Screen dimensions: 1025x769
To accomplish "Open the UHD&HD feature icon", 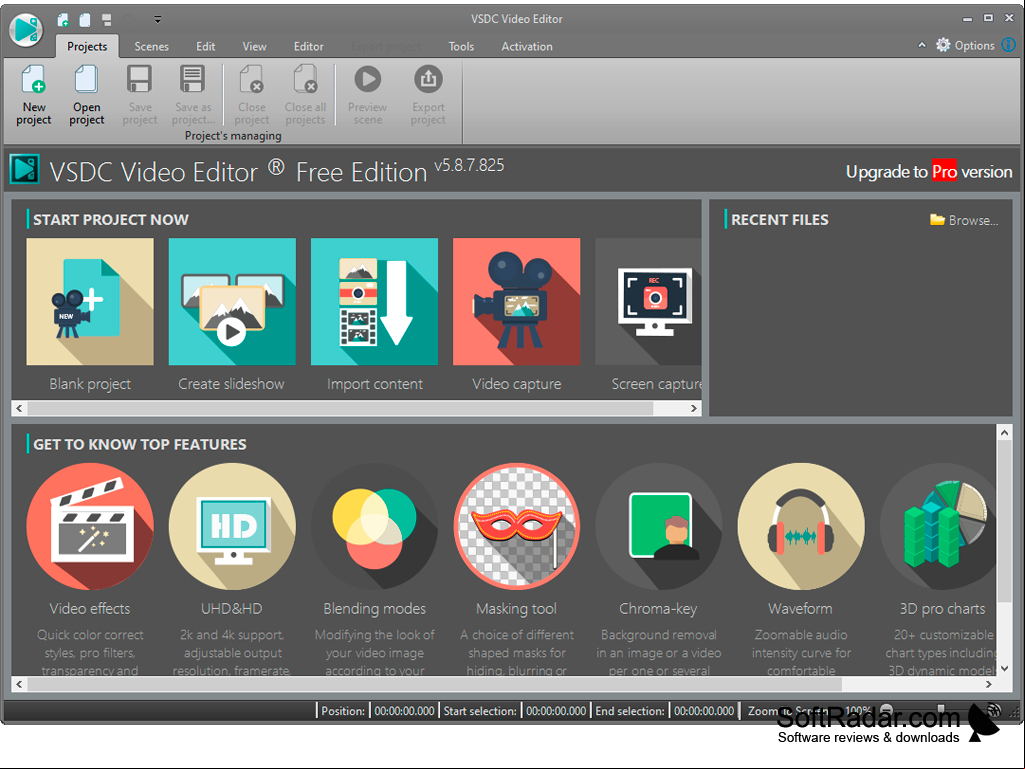I will coord(232,526).
